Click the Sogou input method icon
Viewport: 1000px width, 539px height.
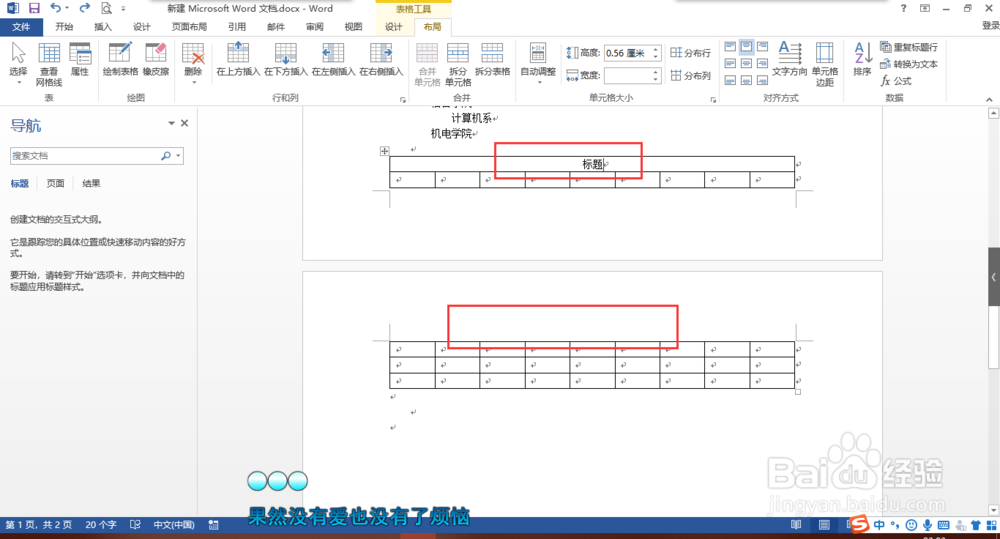860,524
